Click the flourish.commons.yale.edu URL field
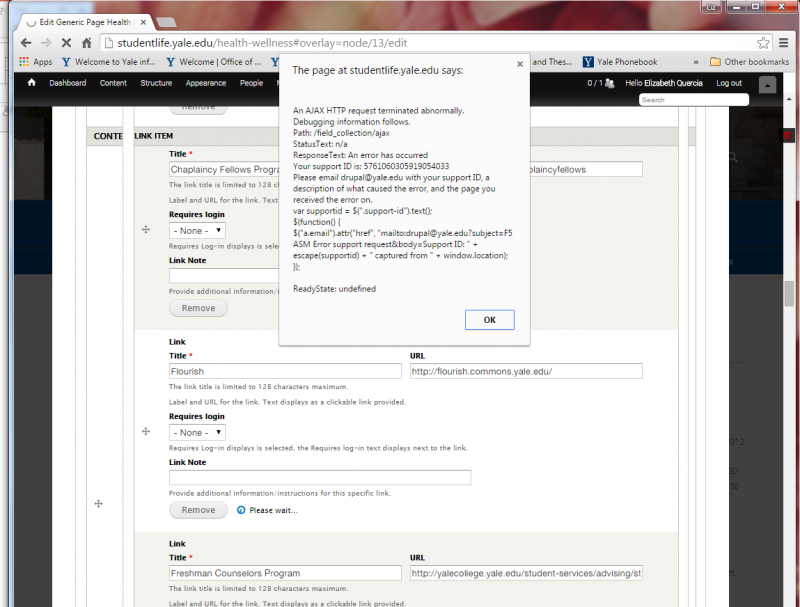Viewport: 800px width, 607px height. click(x=526, y=371)
